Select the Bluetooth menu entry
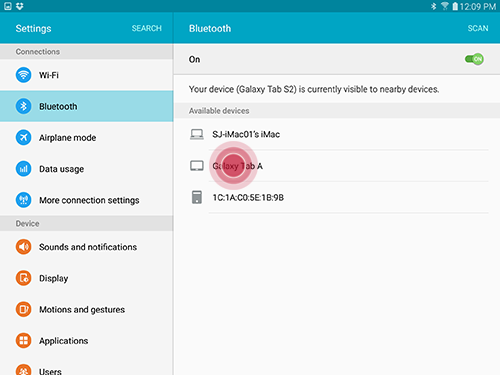The image size is (500, 375). coord(87,106)
